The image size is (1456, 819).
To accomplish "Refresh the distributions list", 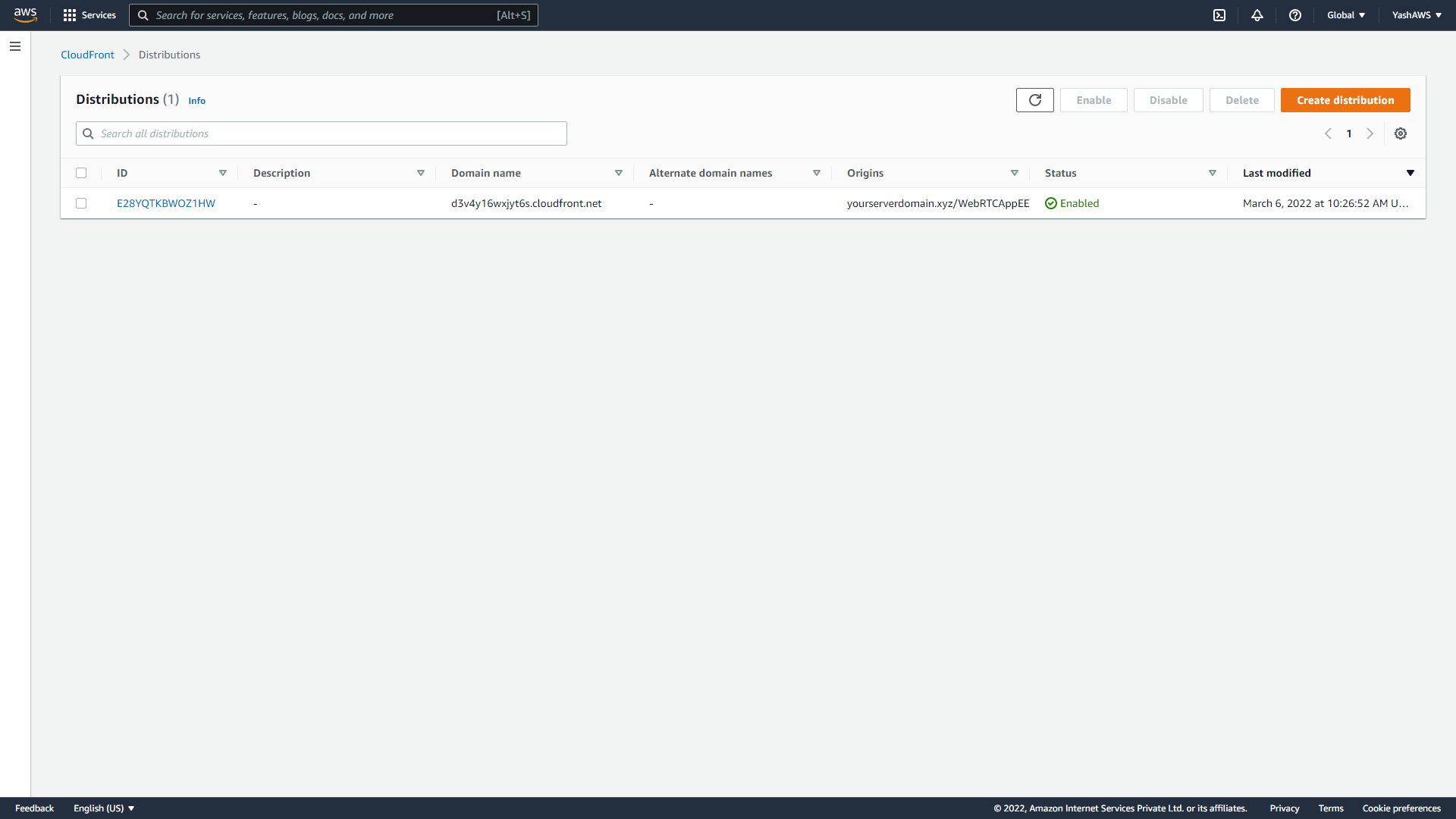I will [x=1035, y=100].
